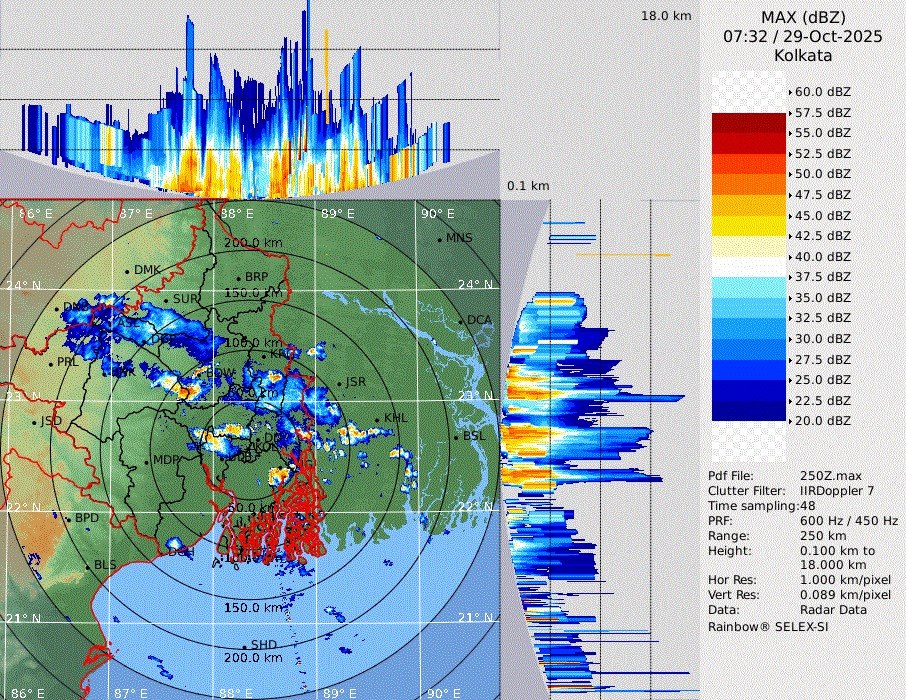Pick the KHL station marker
This screenshot has height=700, width=906.
[x=378, y=419]
